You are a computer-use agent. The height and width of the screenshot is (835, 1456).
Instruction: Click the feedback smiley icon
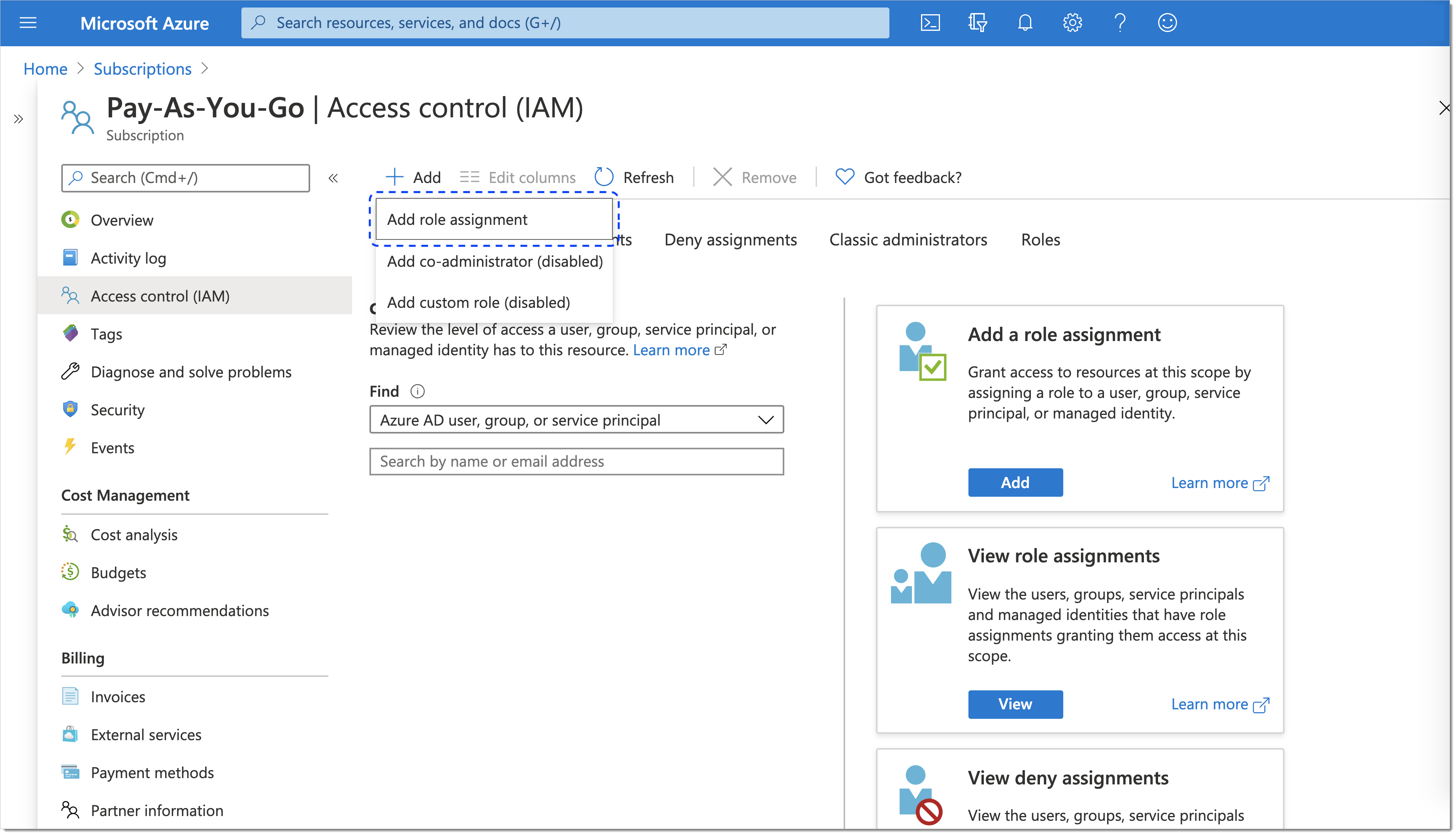(x=1167, y=23)
